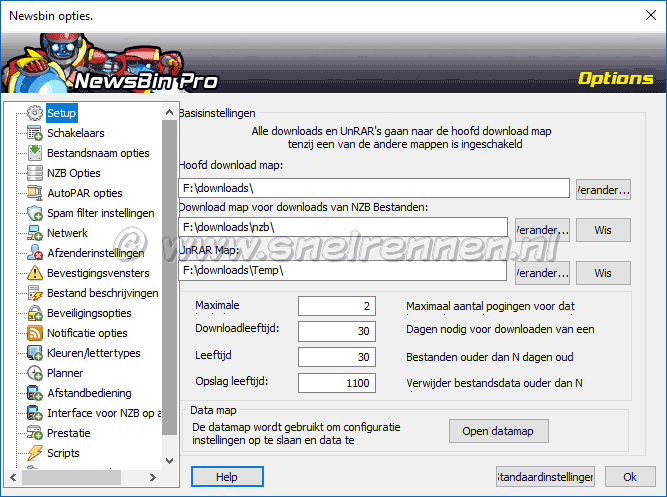This screenshot has width=667, height=497.
Task: Close the Newsbin opties dialog
Action: 650,15
